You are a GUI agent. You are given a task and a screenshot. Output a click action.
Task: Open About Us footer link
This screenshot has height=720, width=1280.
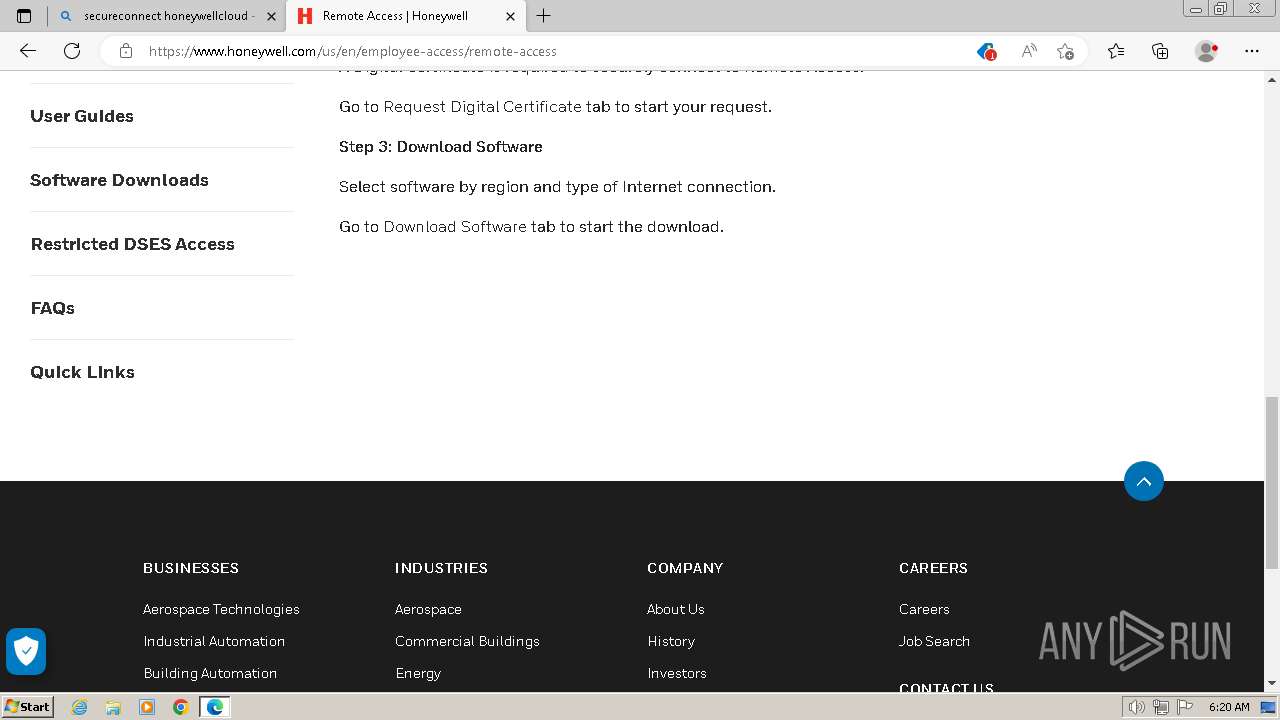point(676,609)
